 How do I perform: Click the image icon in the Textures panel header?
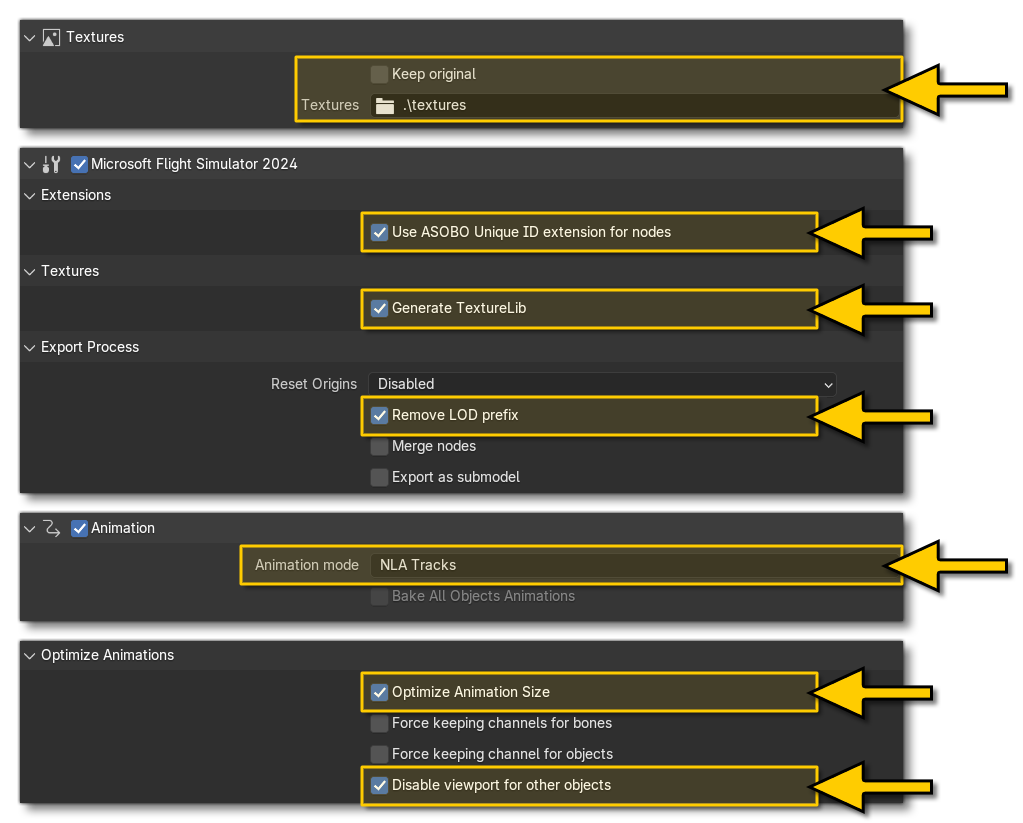point(50,36)
